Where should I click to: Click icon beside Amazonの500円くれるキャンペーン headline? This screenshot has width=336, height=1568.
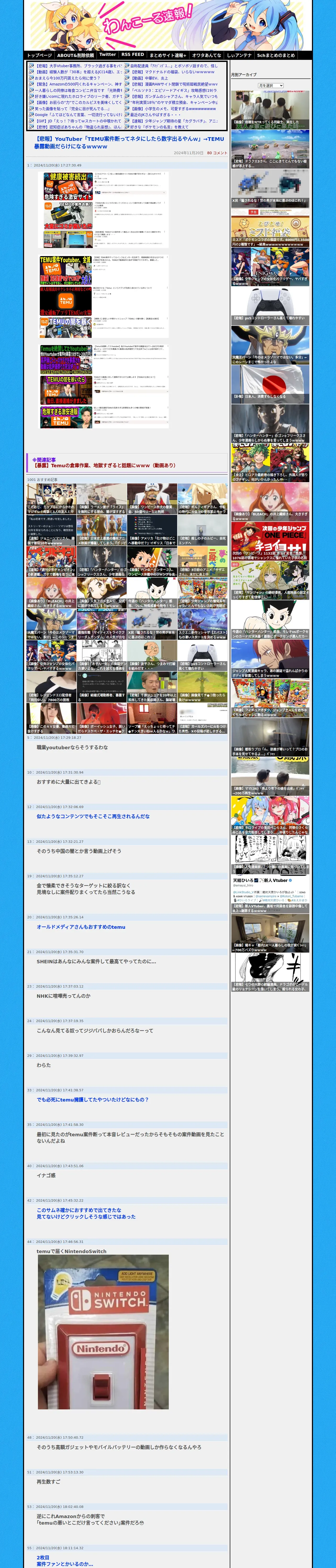(x=31, y=84)
